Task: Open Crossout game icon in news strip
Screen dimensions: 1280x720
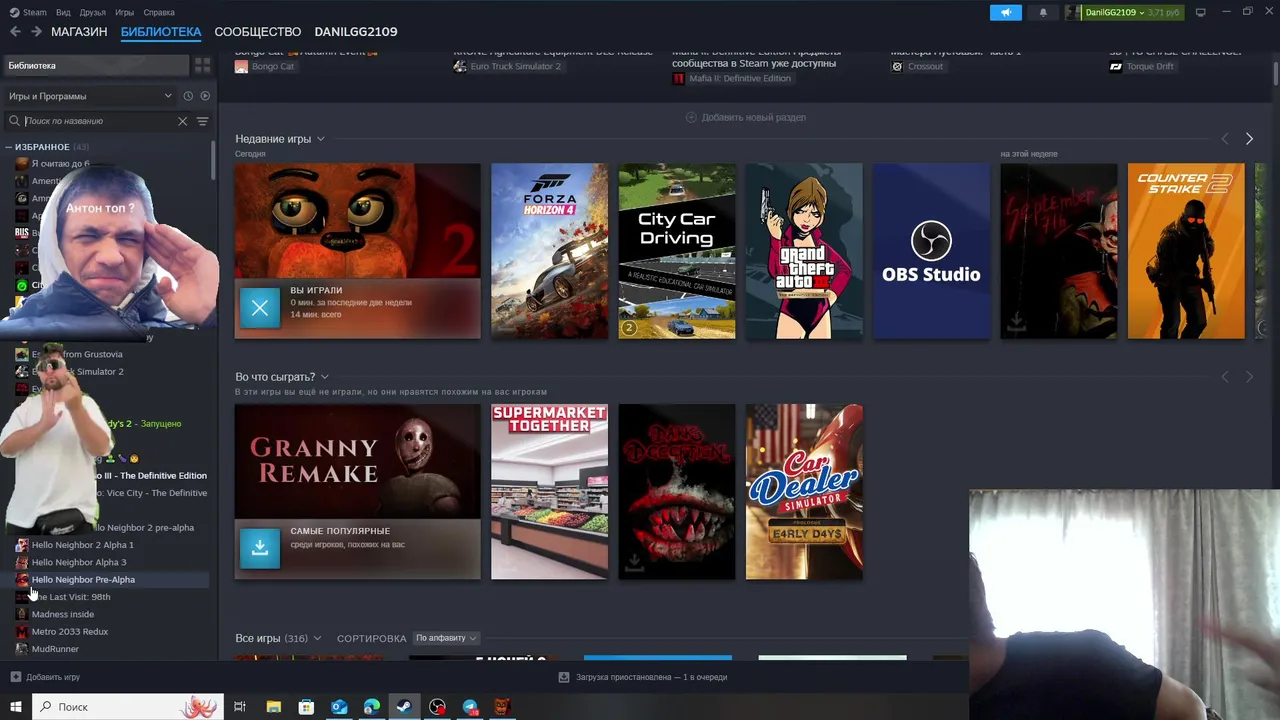Action: click(897, 66)
